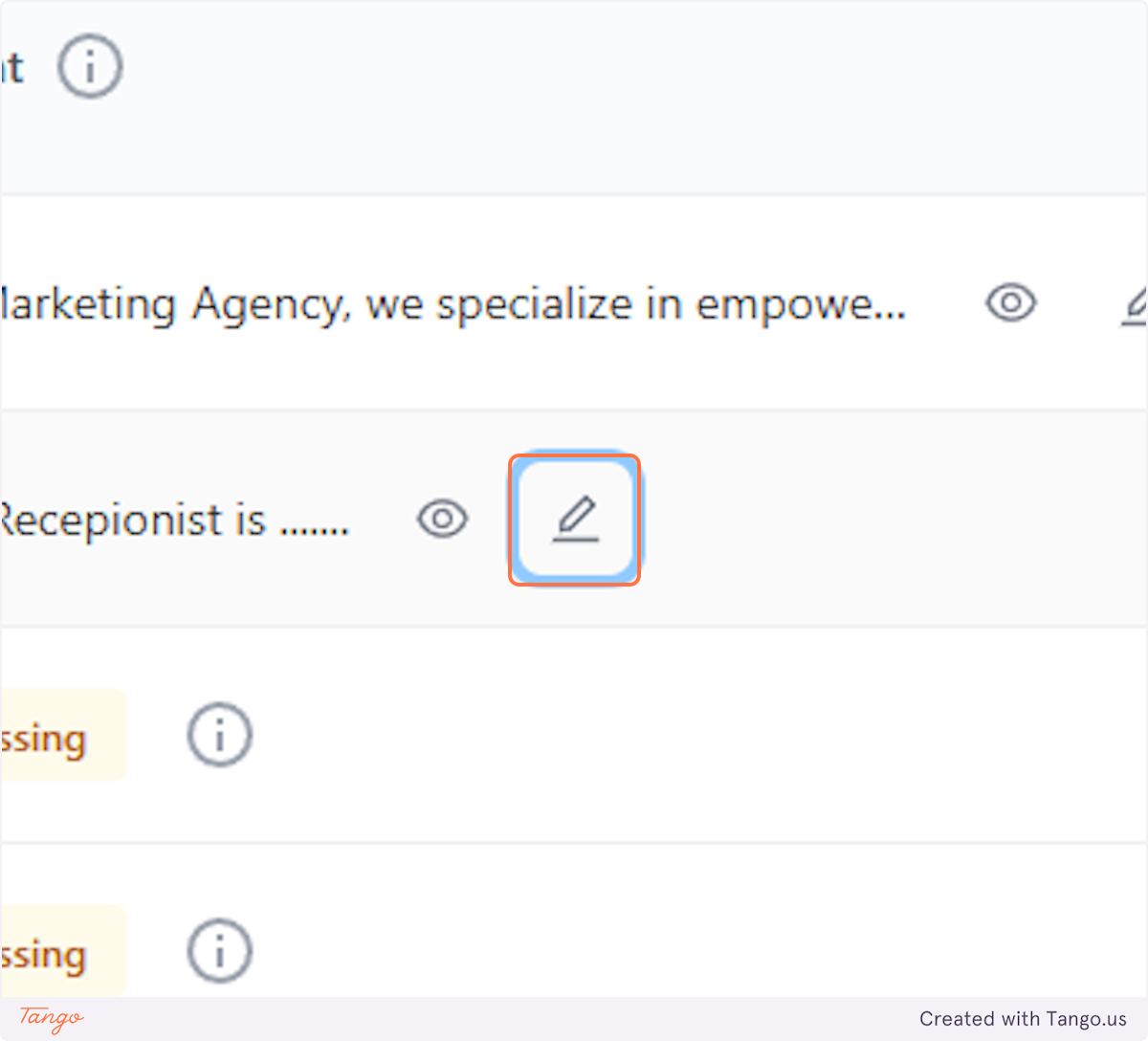Click the 'Recepionist is .......' text field
This screenshot has height=1041, width=1148.
[x=172, y=519]
